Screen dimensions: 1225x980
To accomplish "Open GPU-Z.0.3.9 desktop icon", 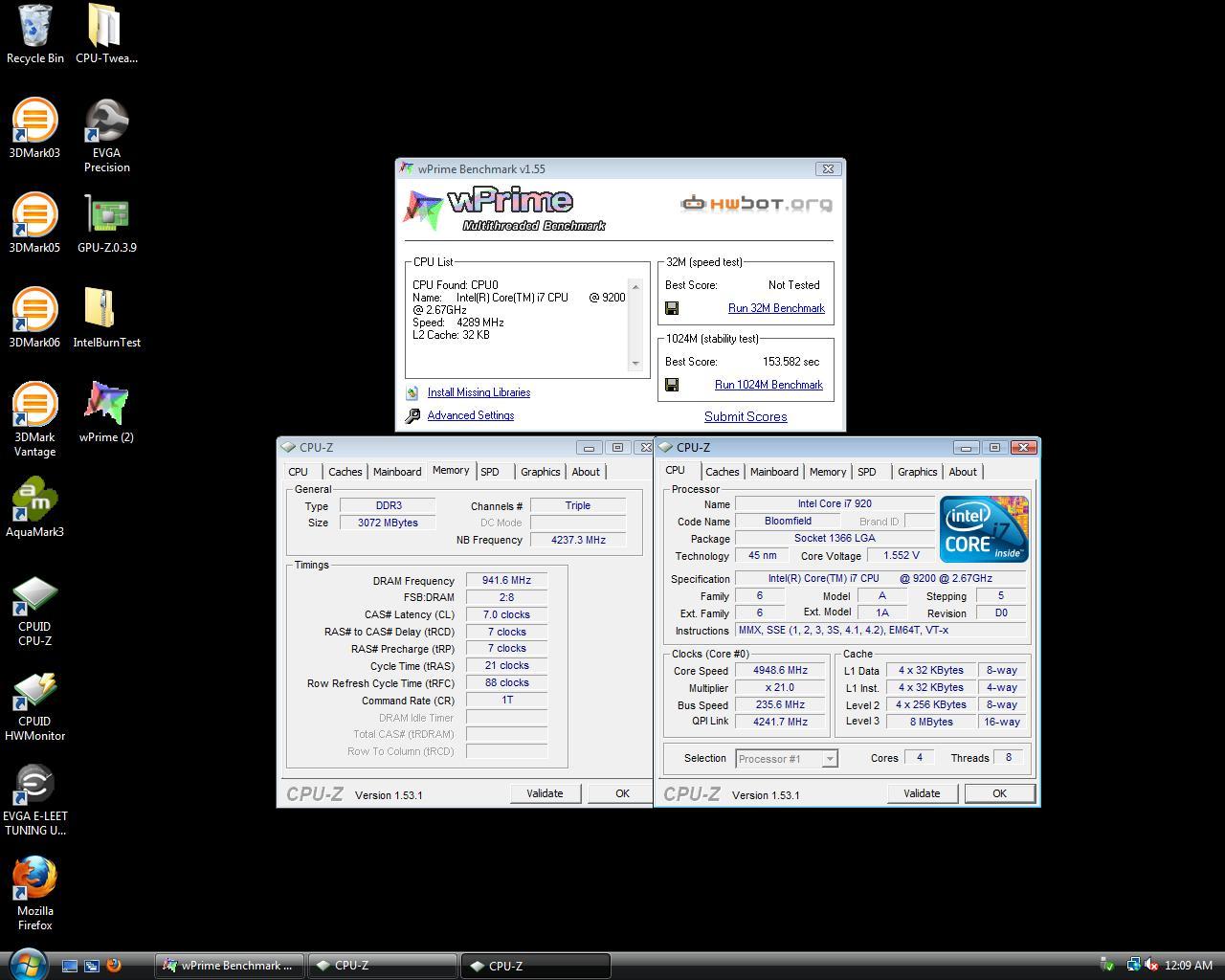I will 106,223.
